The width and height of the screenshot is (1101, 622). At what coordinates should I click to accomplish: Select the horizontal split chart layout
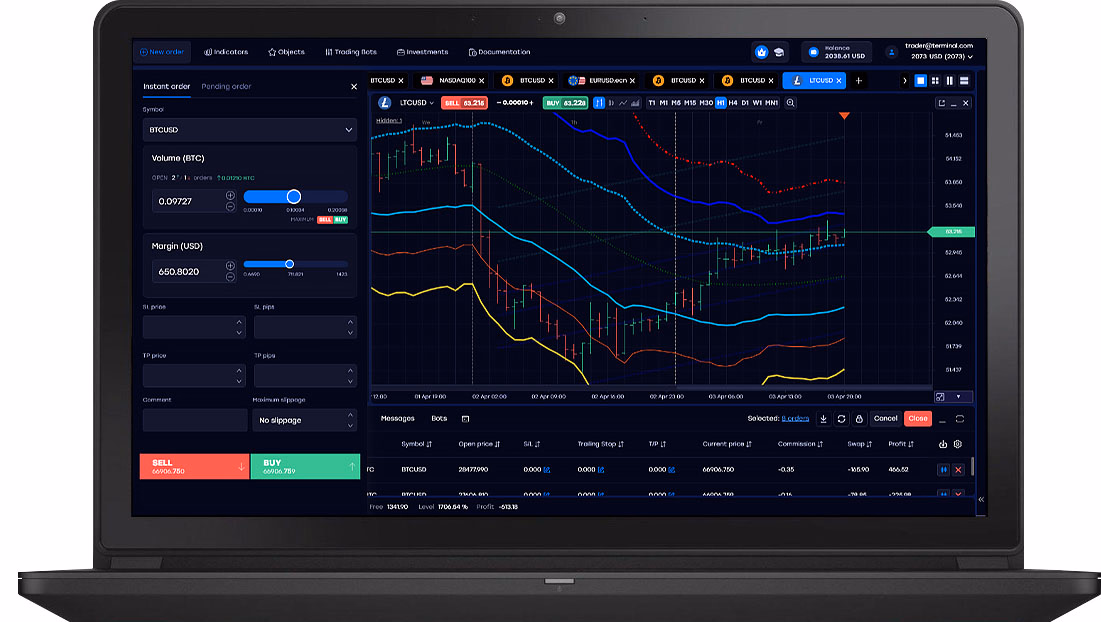coord(964,81)
